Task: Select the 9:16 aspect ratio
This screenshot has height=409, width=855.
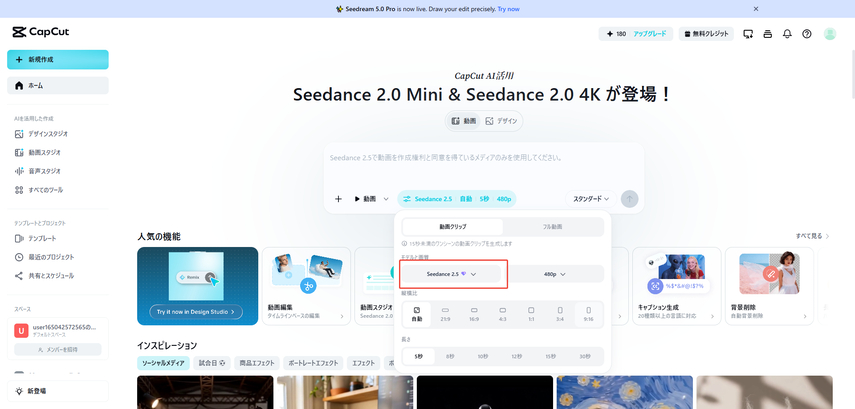Action: [x=588, y=314]
